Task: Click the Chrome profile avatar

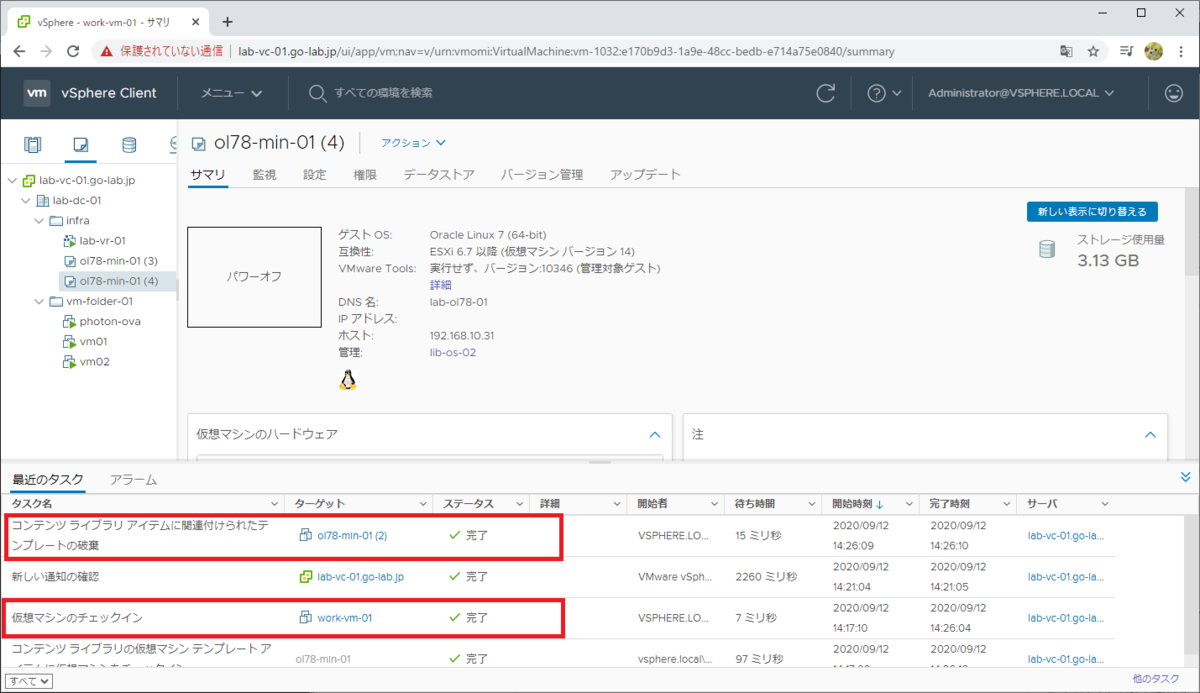Action: [1153, 51]
